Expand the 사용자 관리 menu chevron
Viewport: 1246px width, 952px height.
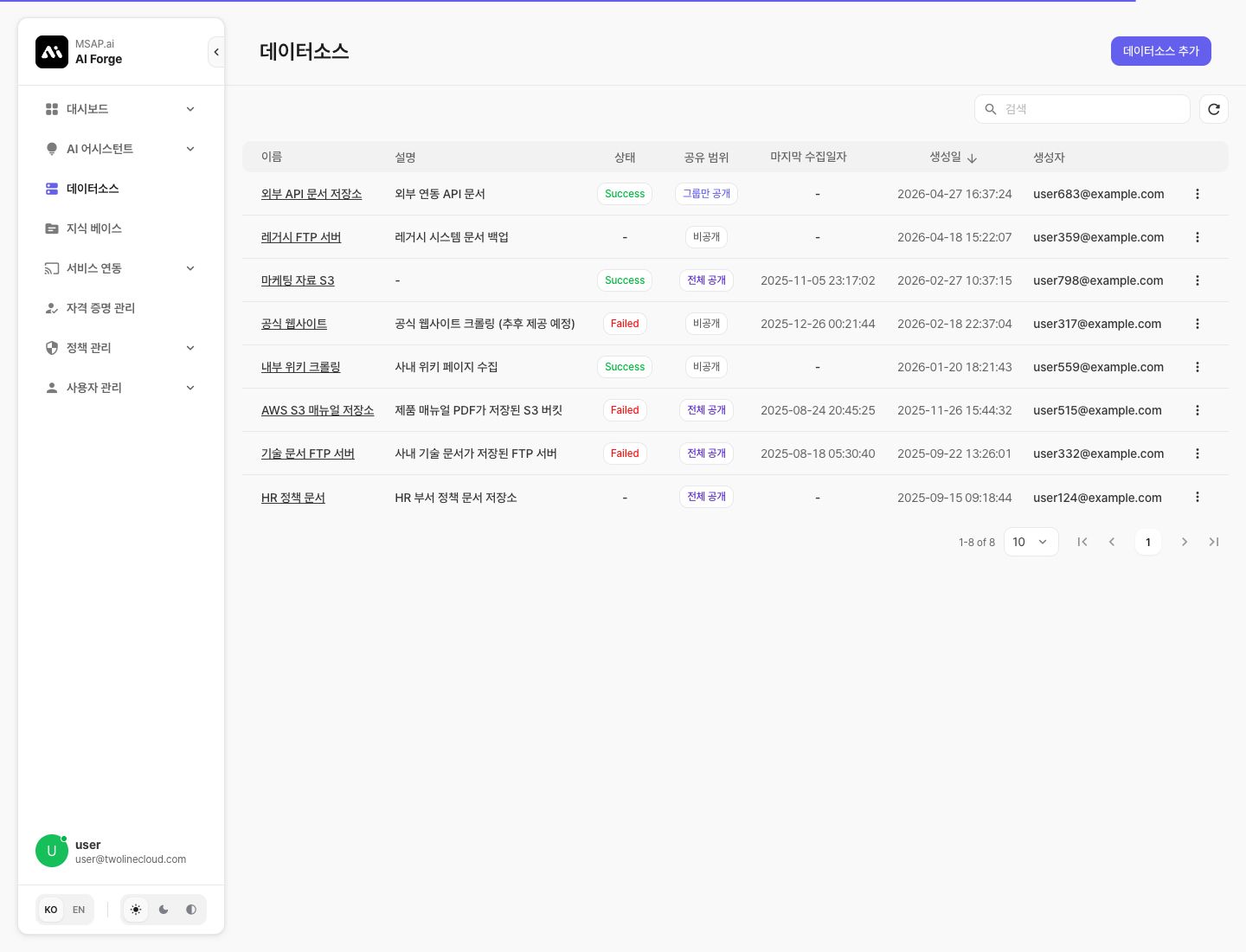[190, 388]
